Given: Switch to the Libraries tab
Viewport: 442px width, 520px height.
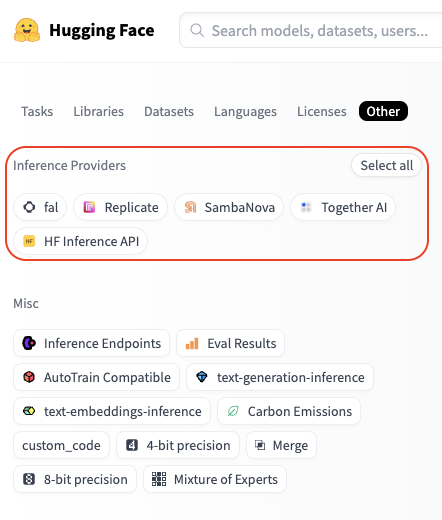Looking at the screenshot, I should [98, 111].
